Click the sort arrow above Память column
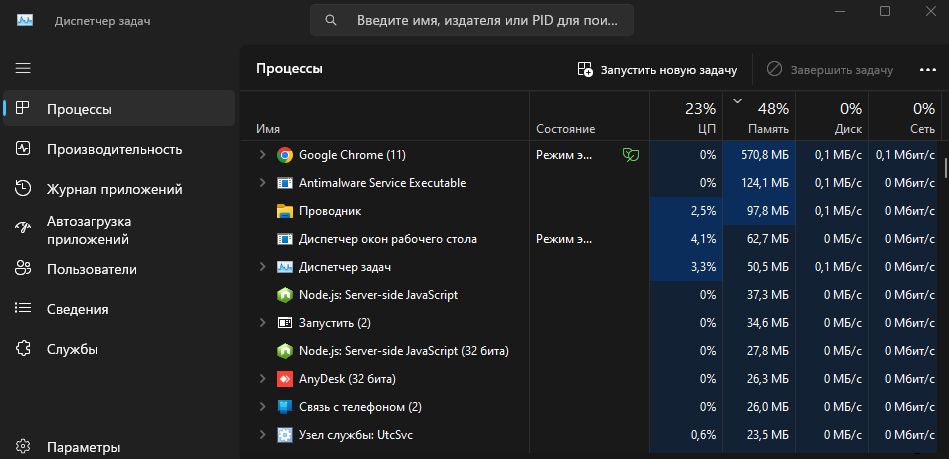949x459 pixels. pos(737,101)
